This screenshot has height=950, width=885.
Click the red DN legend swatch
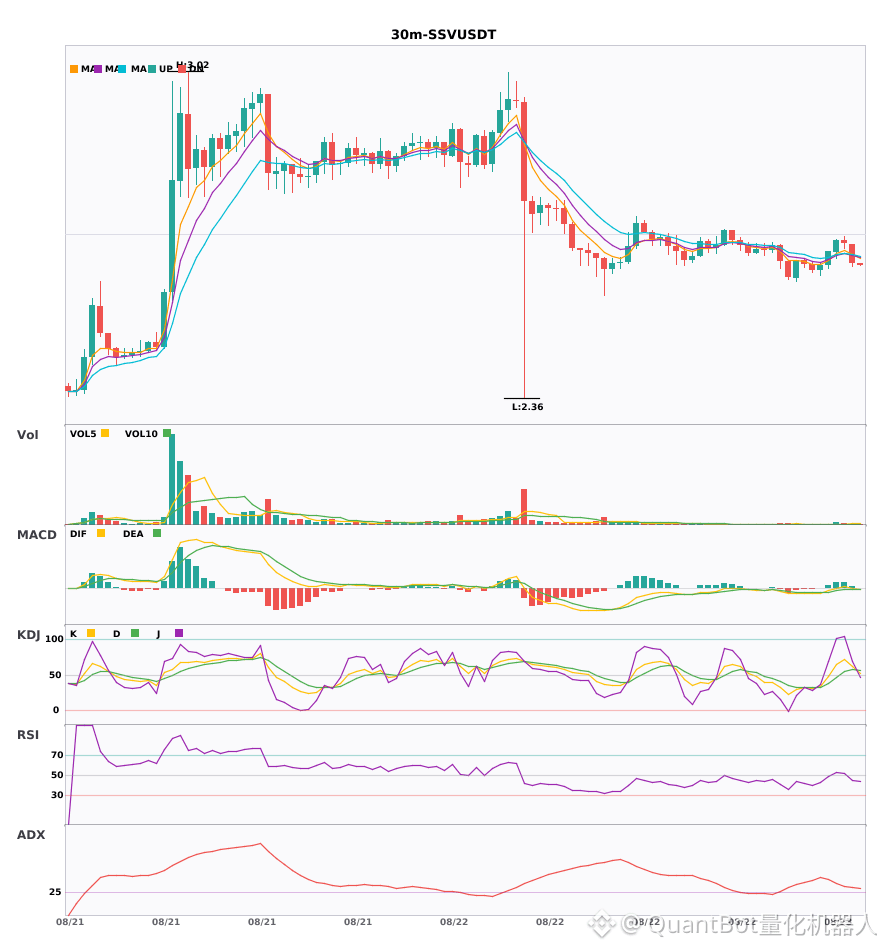pyautogui.click(x=182, y=69)
